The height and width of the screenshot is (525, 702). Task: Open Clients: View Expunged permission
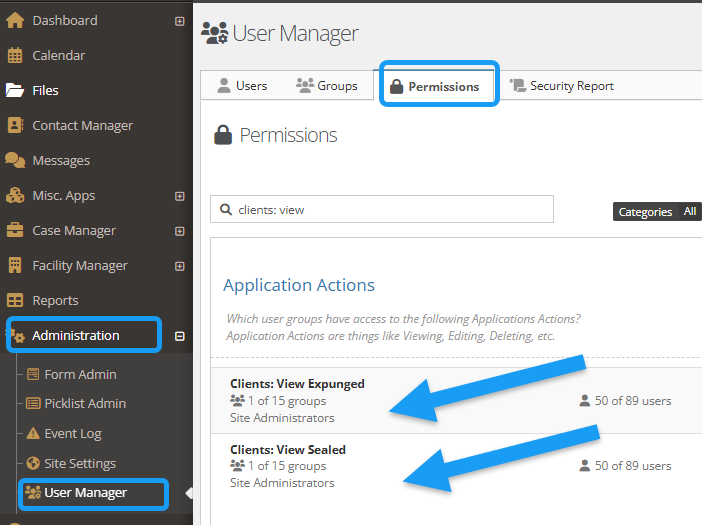(x=297, y=383)
